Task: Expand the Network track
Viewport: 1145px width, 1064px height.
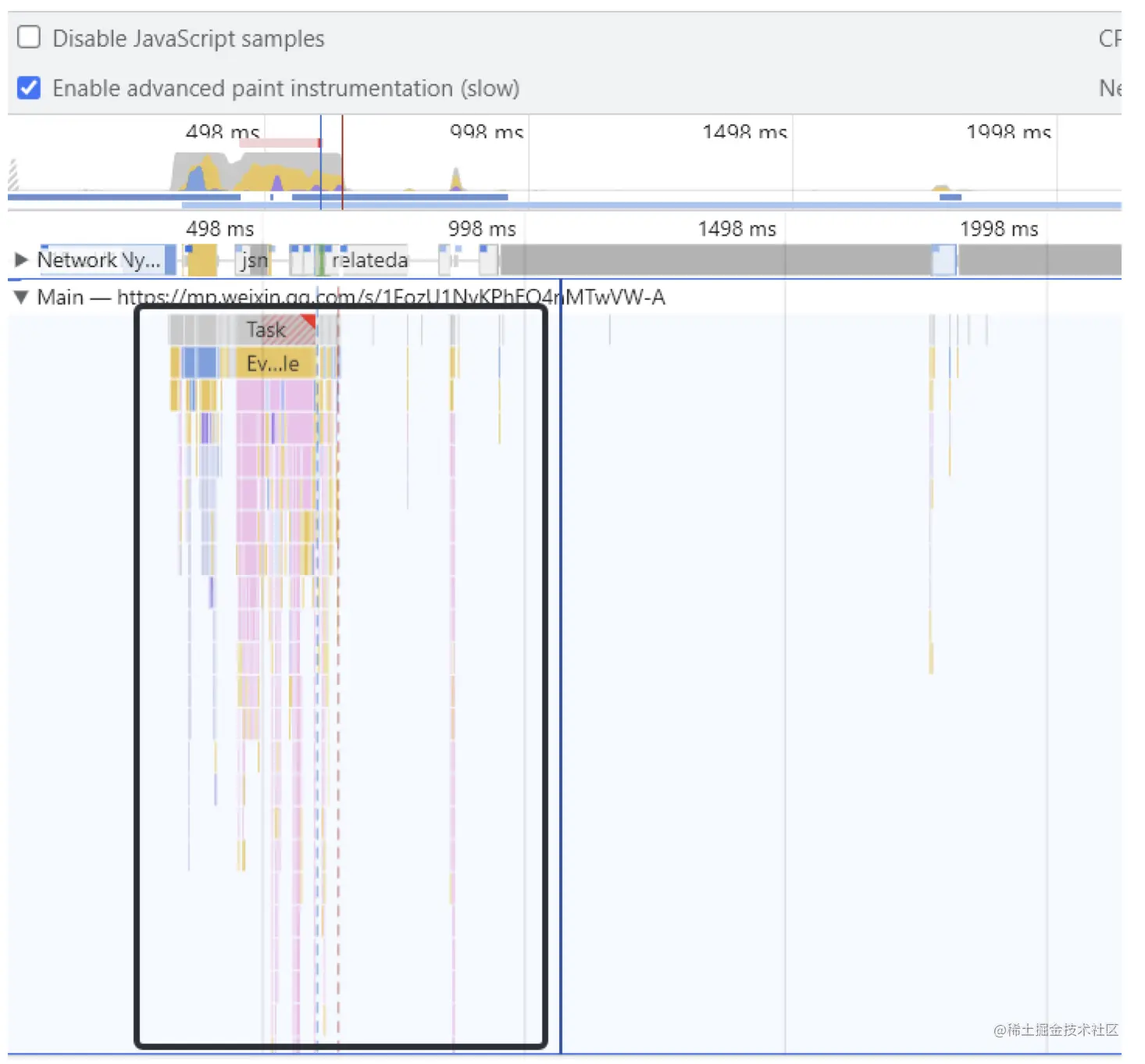Action: (21, 259)
